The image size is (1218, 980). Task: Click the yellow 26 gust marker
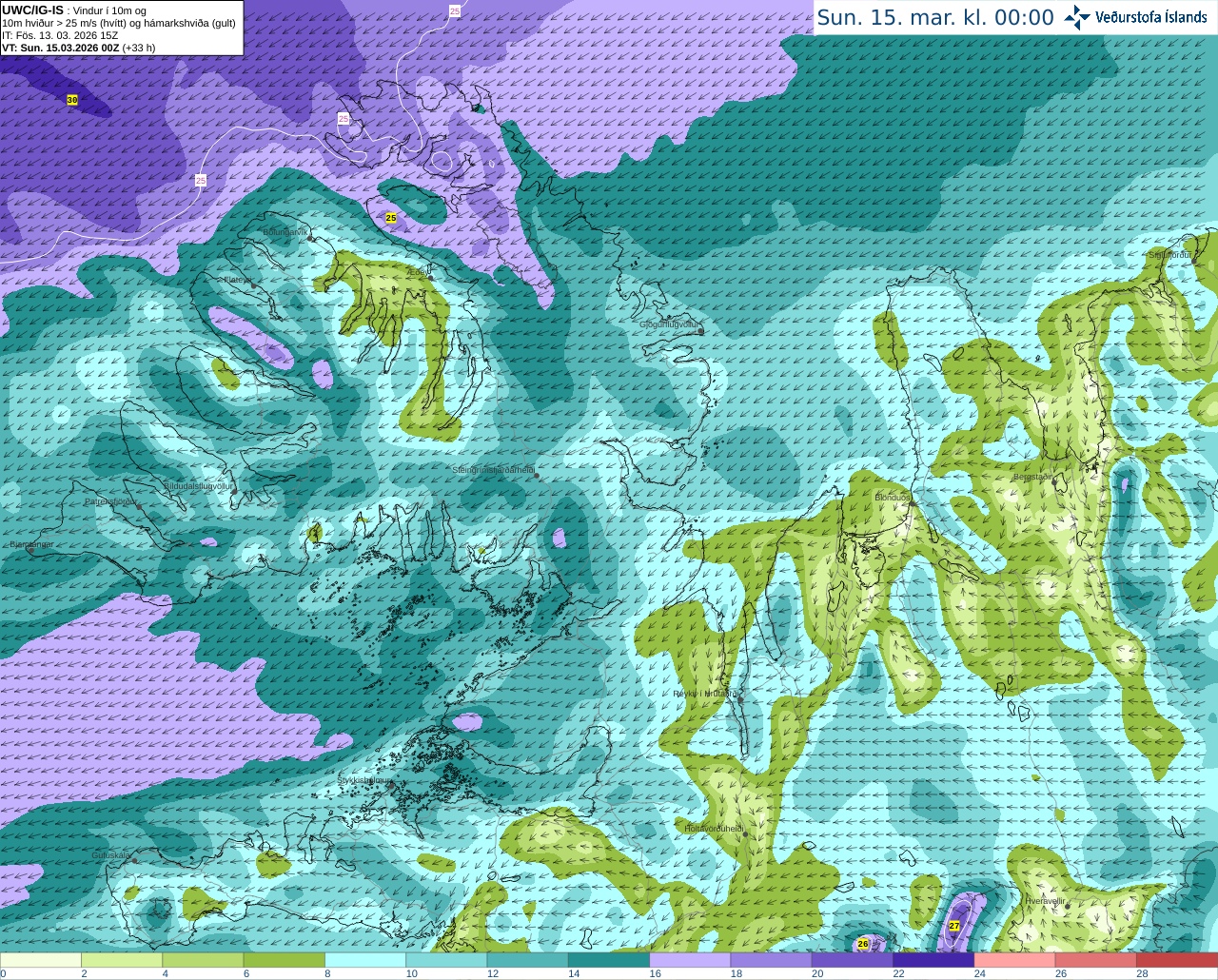pos(863,944)
